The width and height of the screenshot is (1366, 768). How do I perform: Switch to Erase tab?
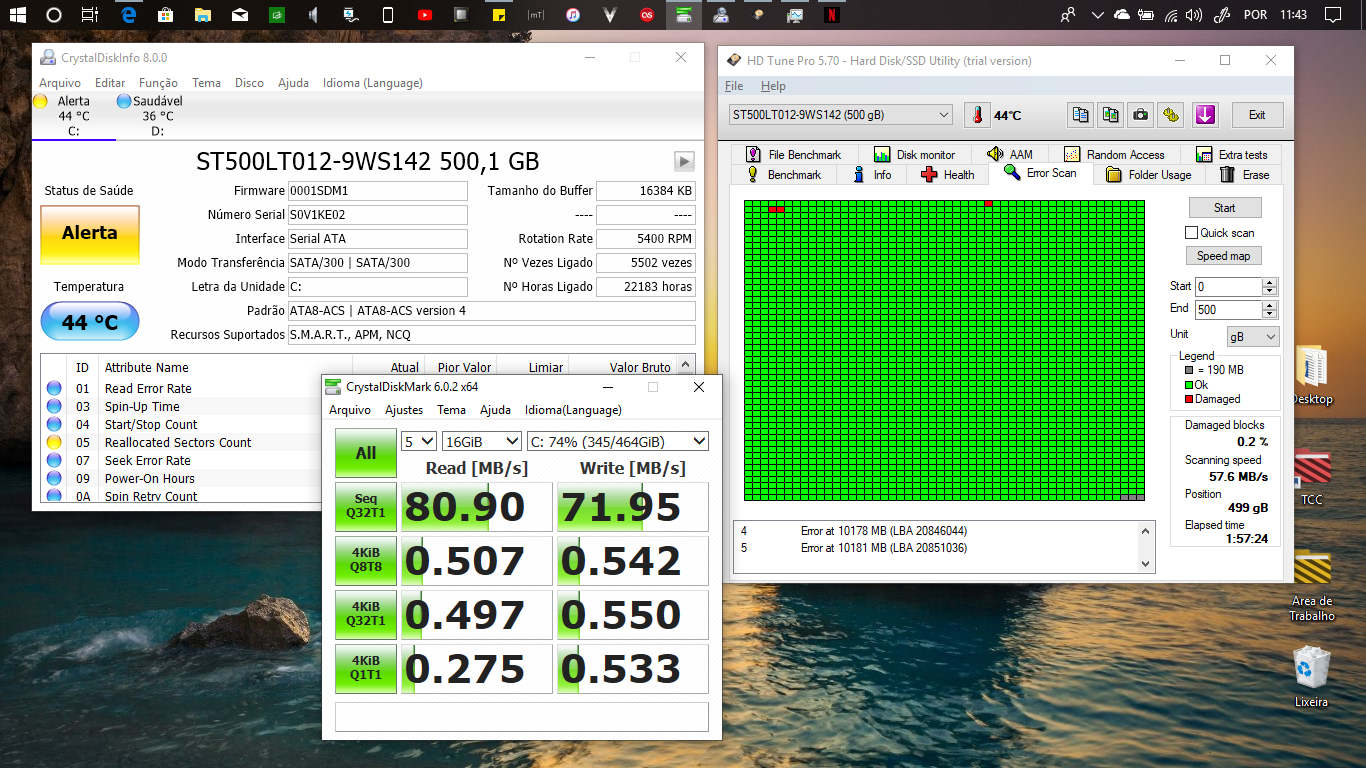pos(1244,175)
